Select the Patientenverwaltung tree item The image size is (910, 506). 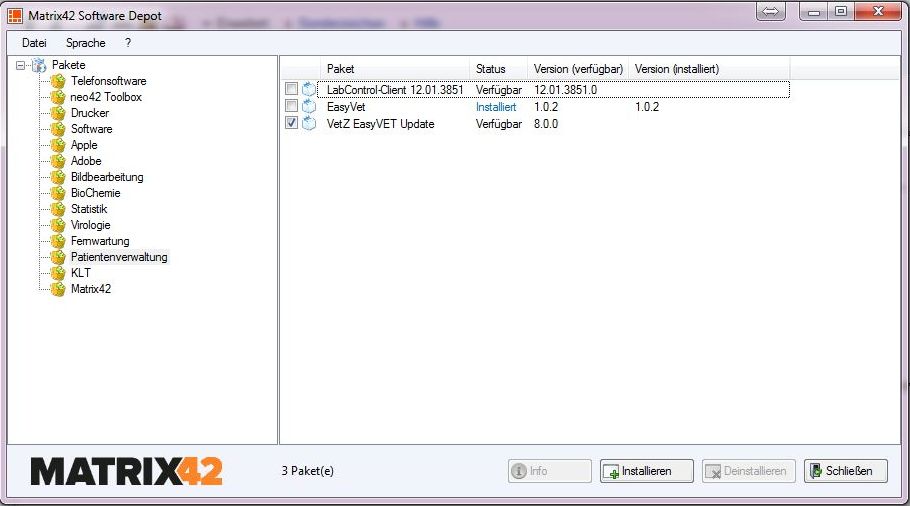coord(119,257)
